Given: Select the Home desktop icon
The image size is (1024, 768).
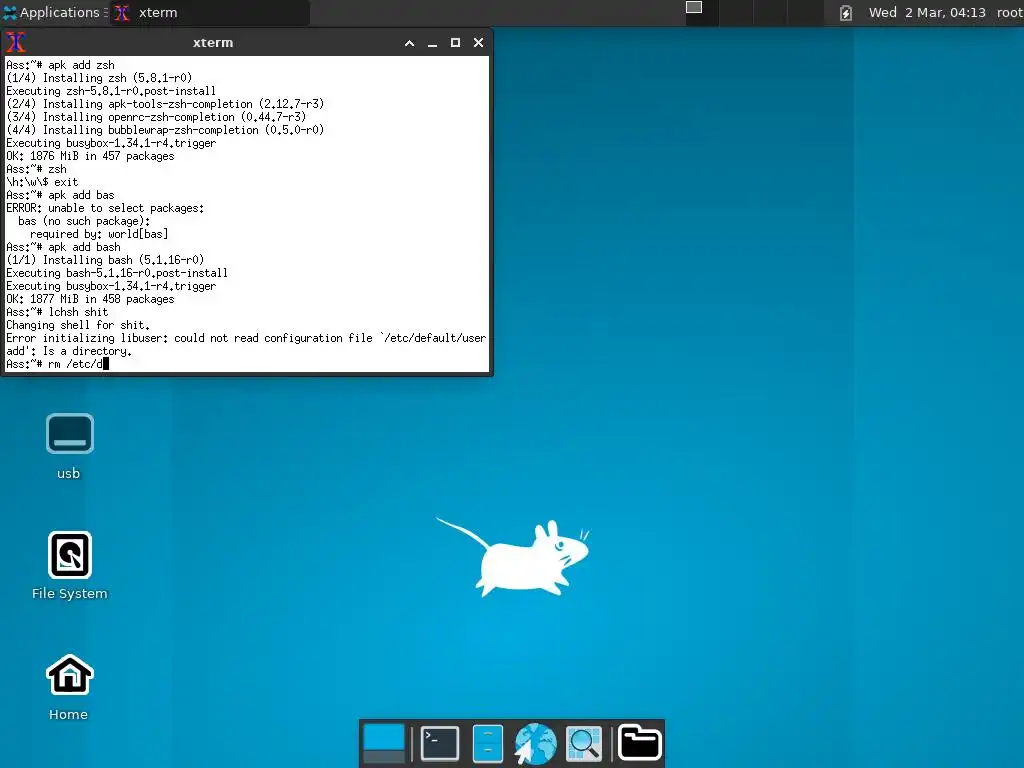Looking at the screenshot, I should tap(69, 687).
